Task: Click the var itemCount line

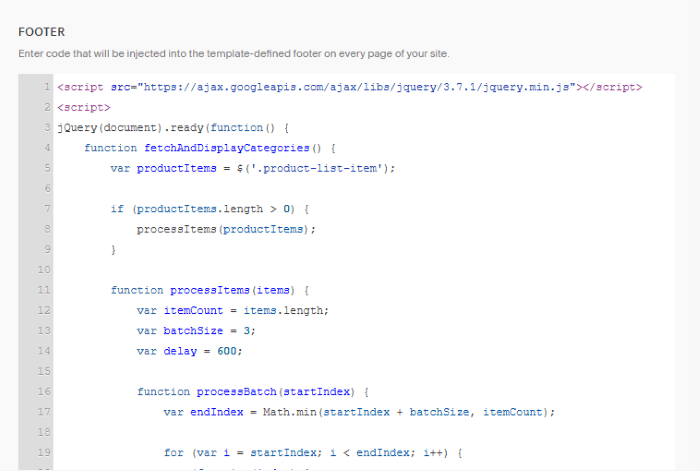Action: click(232, 310)
